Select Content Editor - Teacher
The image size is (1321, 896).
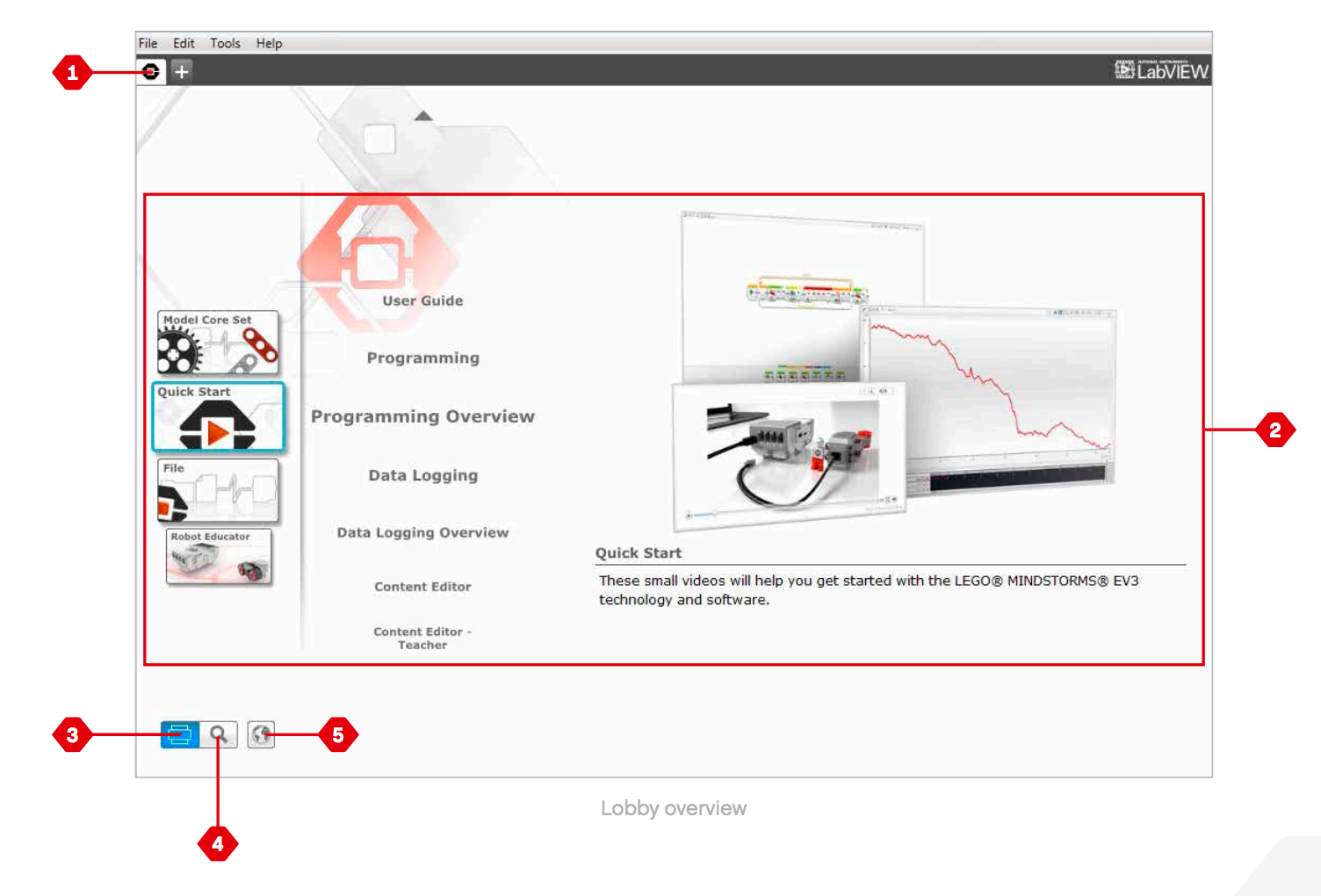[x=422, y=638]
